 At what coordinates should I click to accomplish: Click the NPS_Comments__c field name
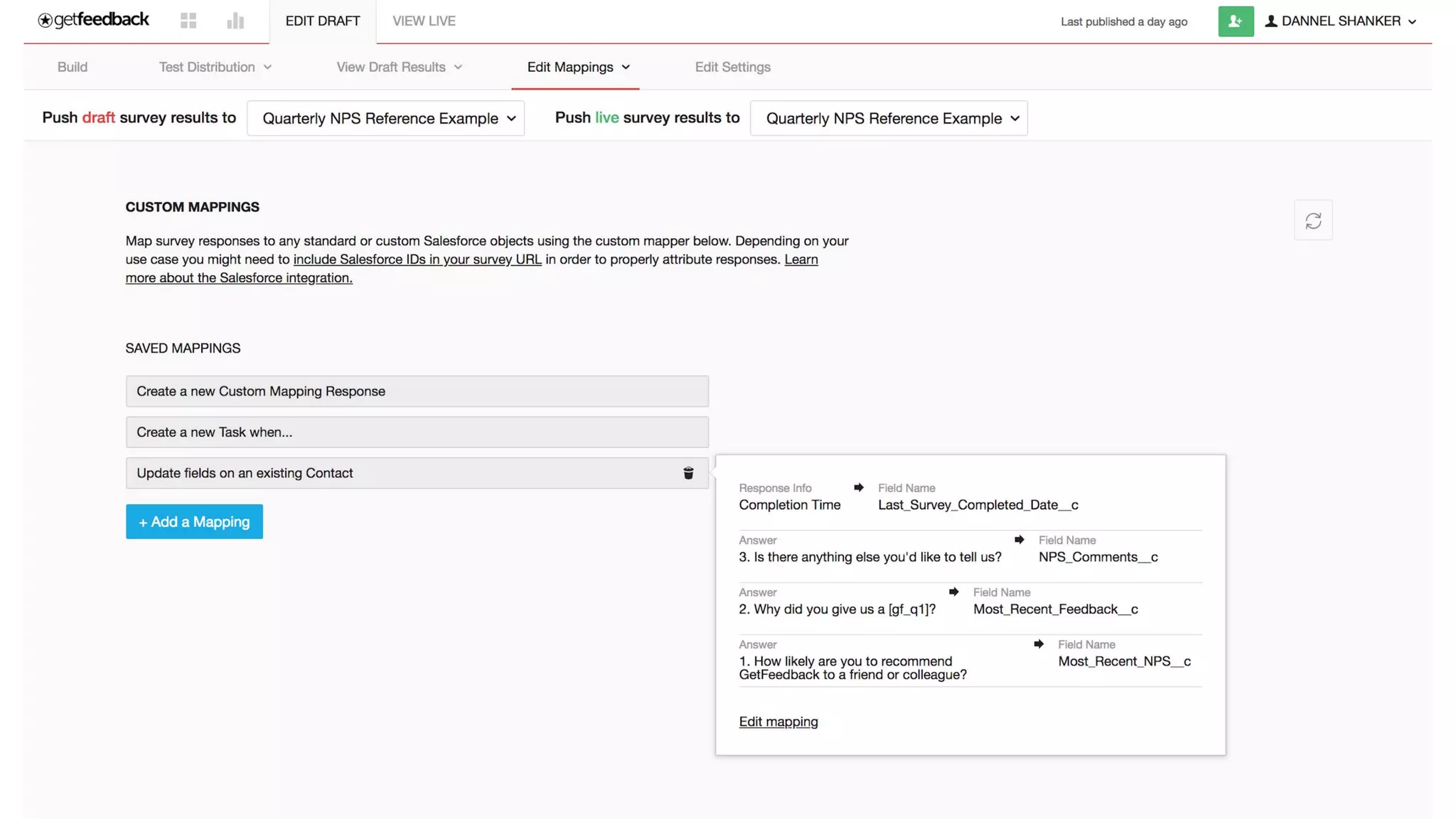[1098, 557]
